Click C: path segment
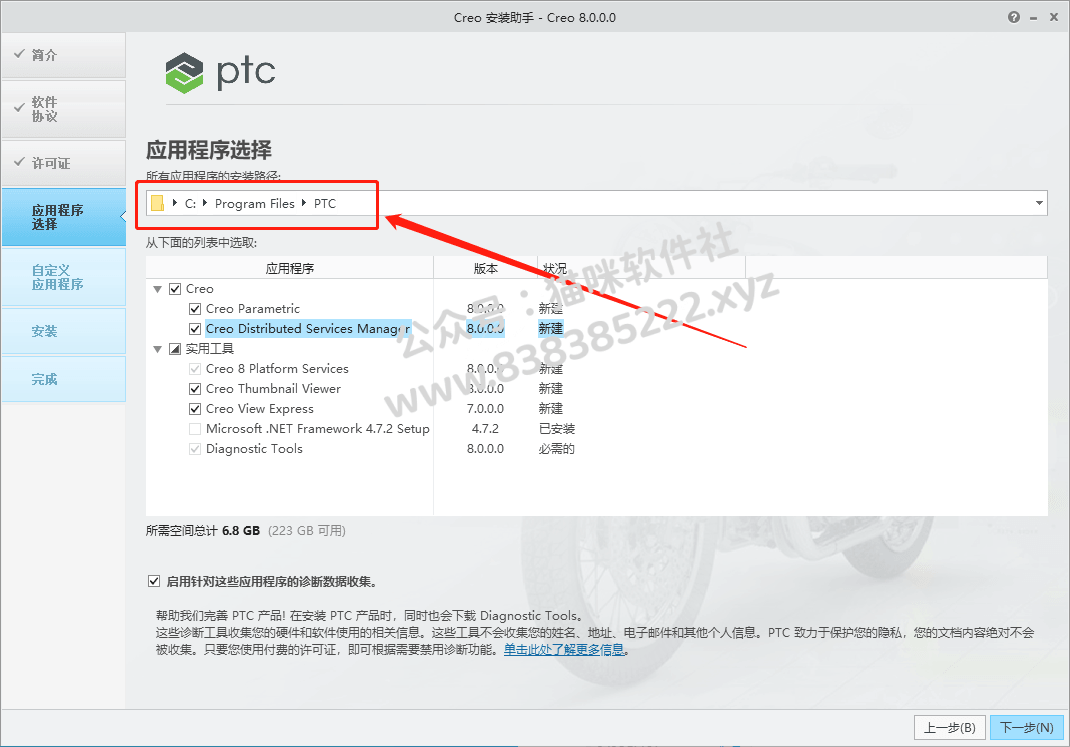This screenshot has height=747, width=1070. [x=190, y=203]
